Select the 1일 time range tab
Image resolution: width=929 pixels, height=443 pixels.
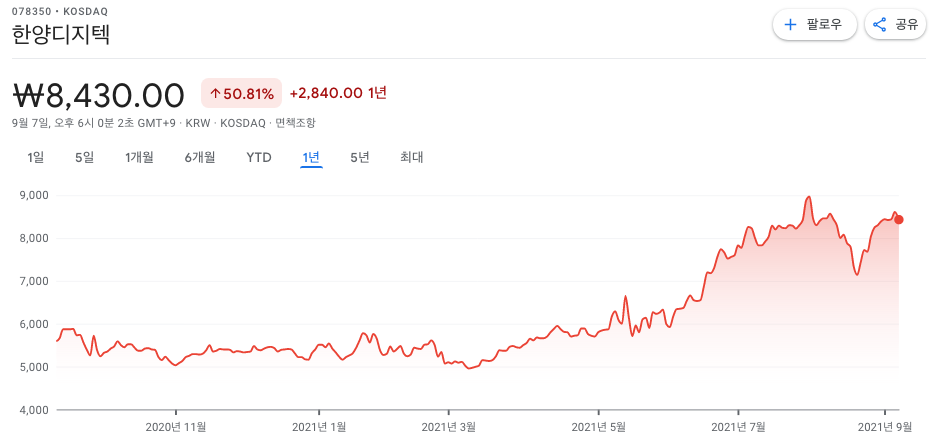tap(36, 158)
